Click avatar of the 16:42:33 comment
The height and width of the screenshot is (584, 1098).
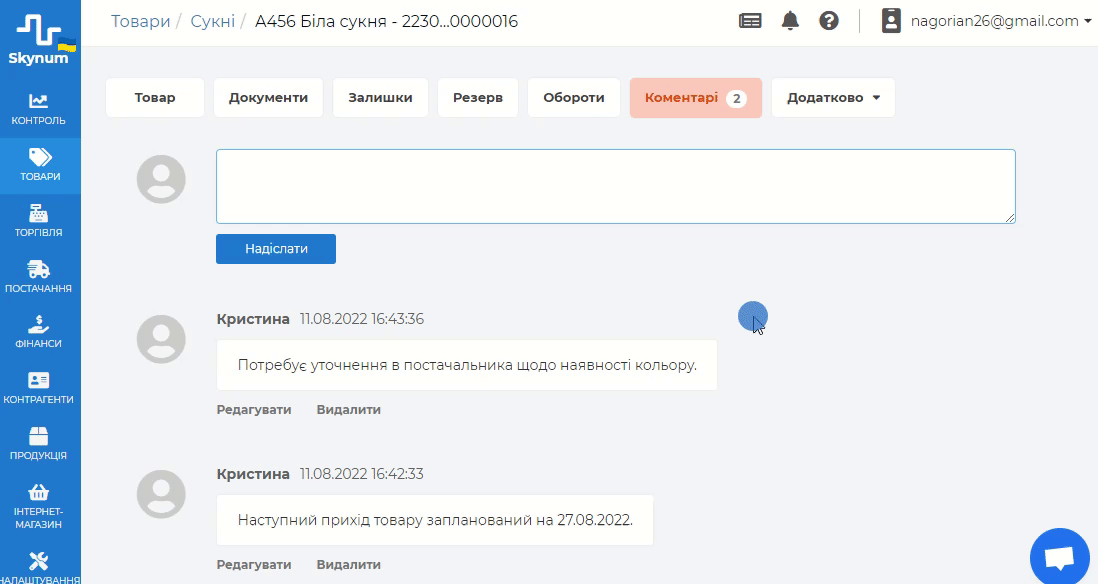coord(161,494)
